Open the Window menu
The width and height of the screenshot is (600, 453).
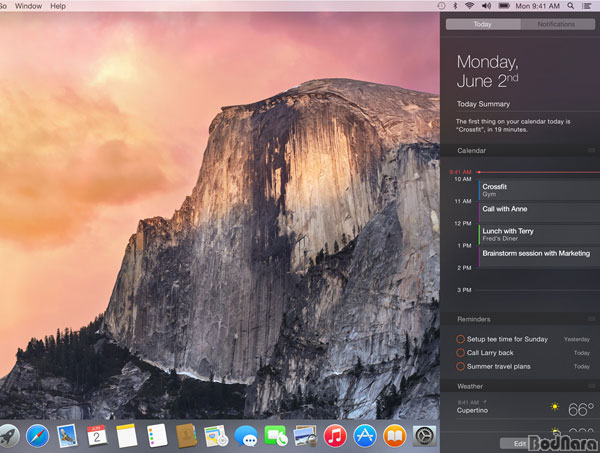[x=28, y=6]
